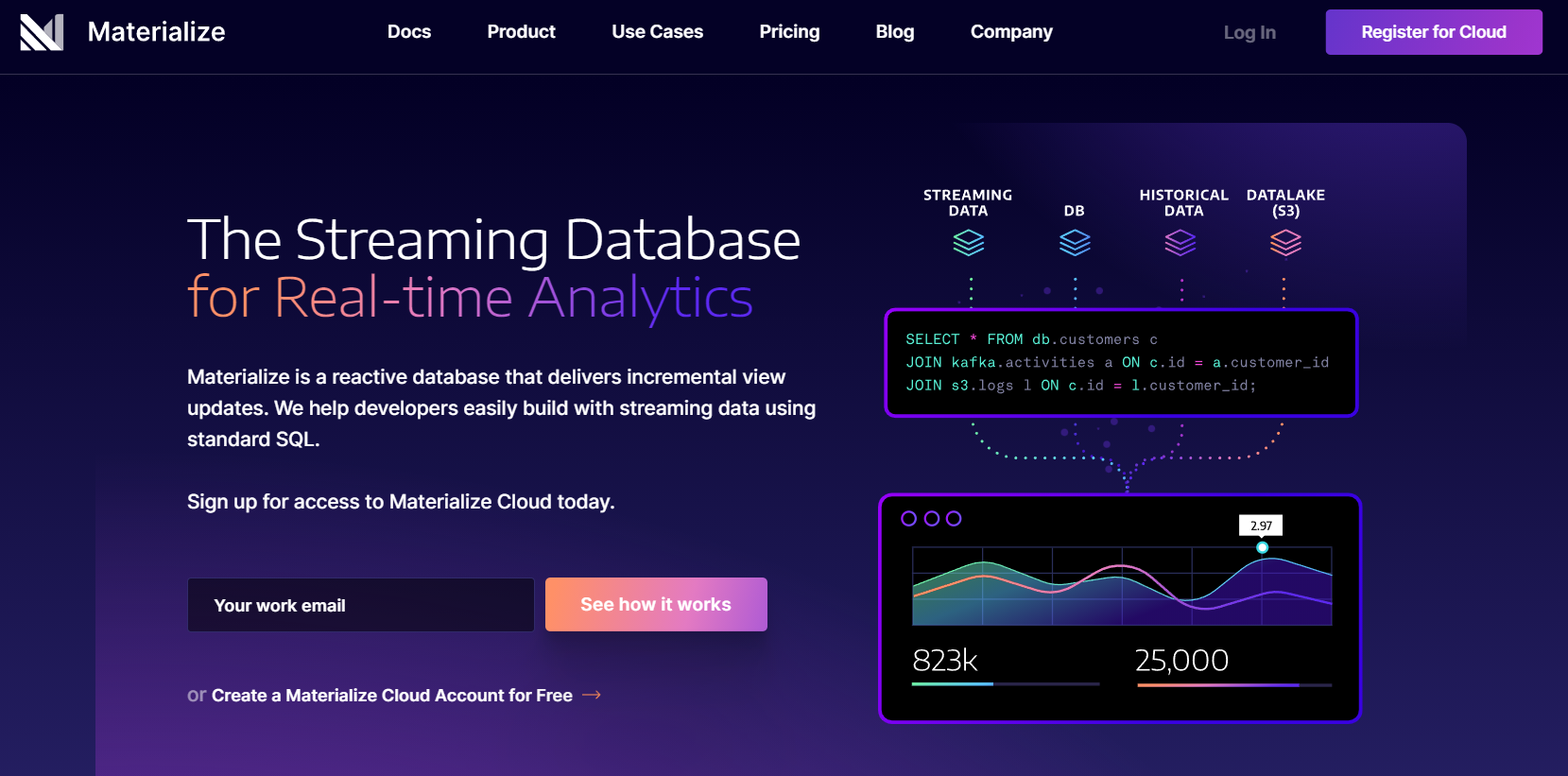Click the Materialize brand name text
This screenshot has width=1568, height=776.
157,32
